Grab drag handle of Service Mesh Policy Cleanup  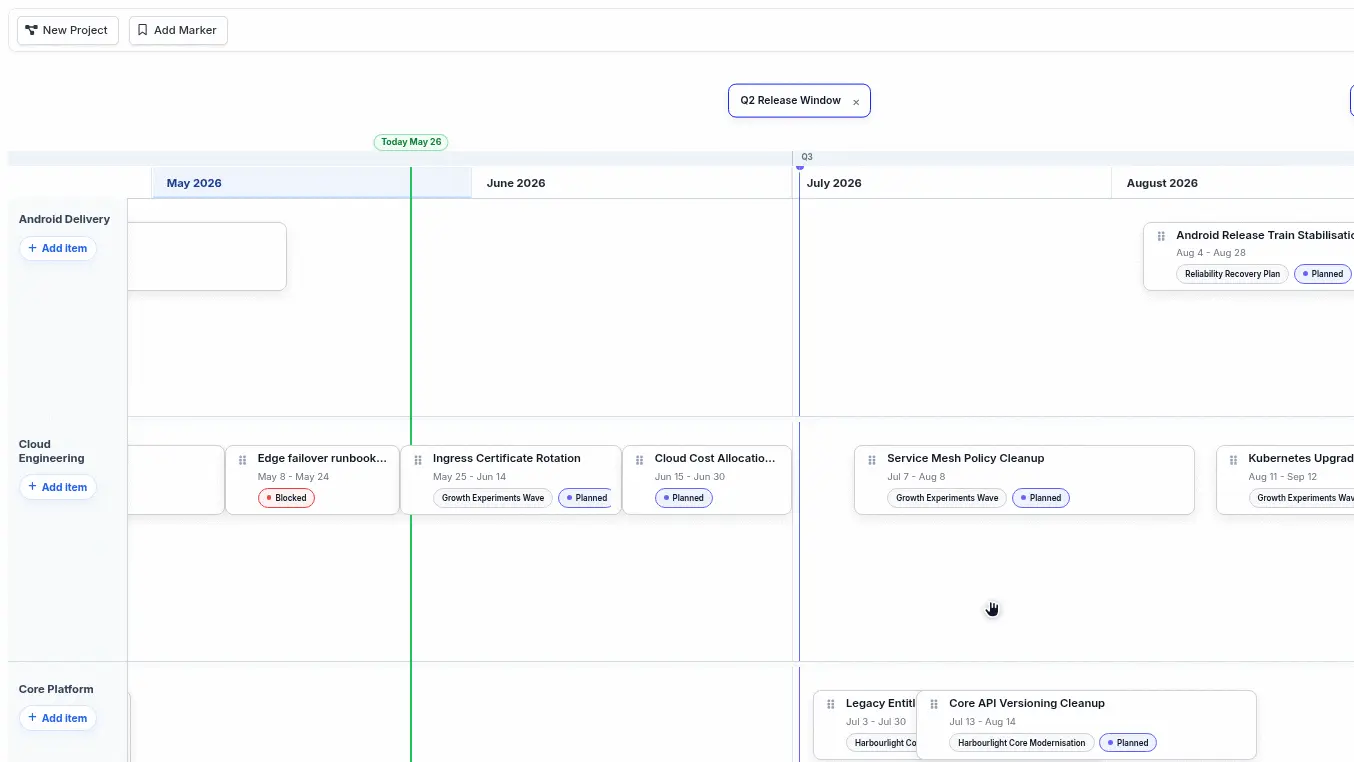(x=871, y=460)
